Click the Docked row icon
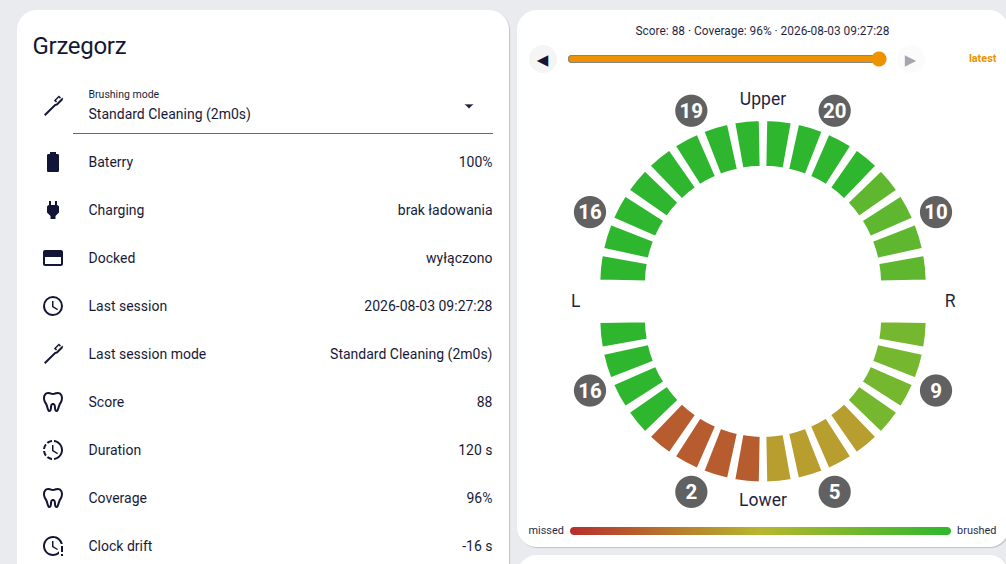The height and width of the screenshot is (564, 1006). [x=53, y=258]
